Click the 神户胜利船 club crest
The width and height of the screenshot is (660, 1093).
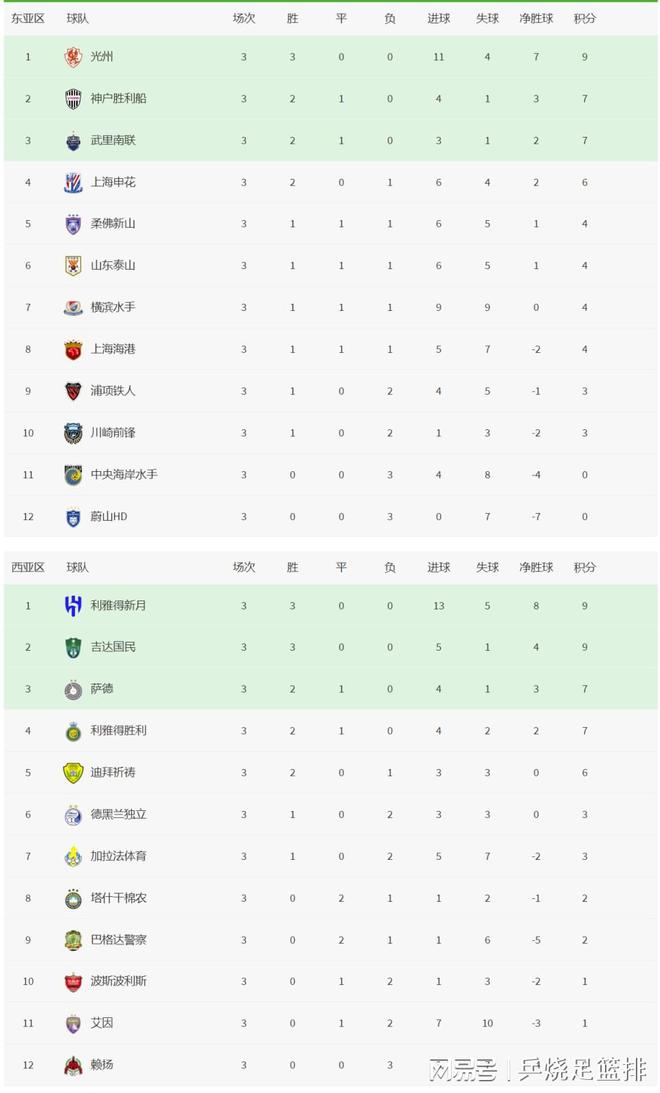pyautogui.click(x=73, y=99)
